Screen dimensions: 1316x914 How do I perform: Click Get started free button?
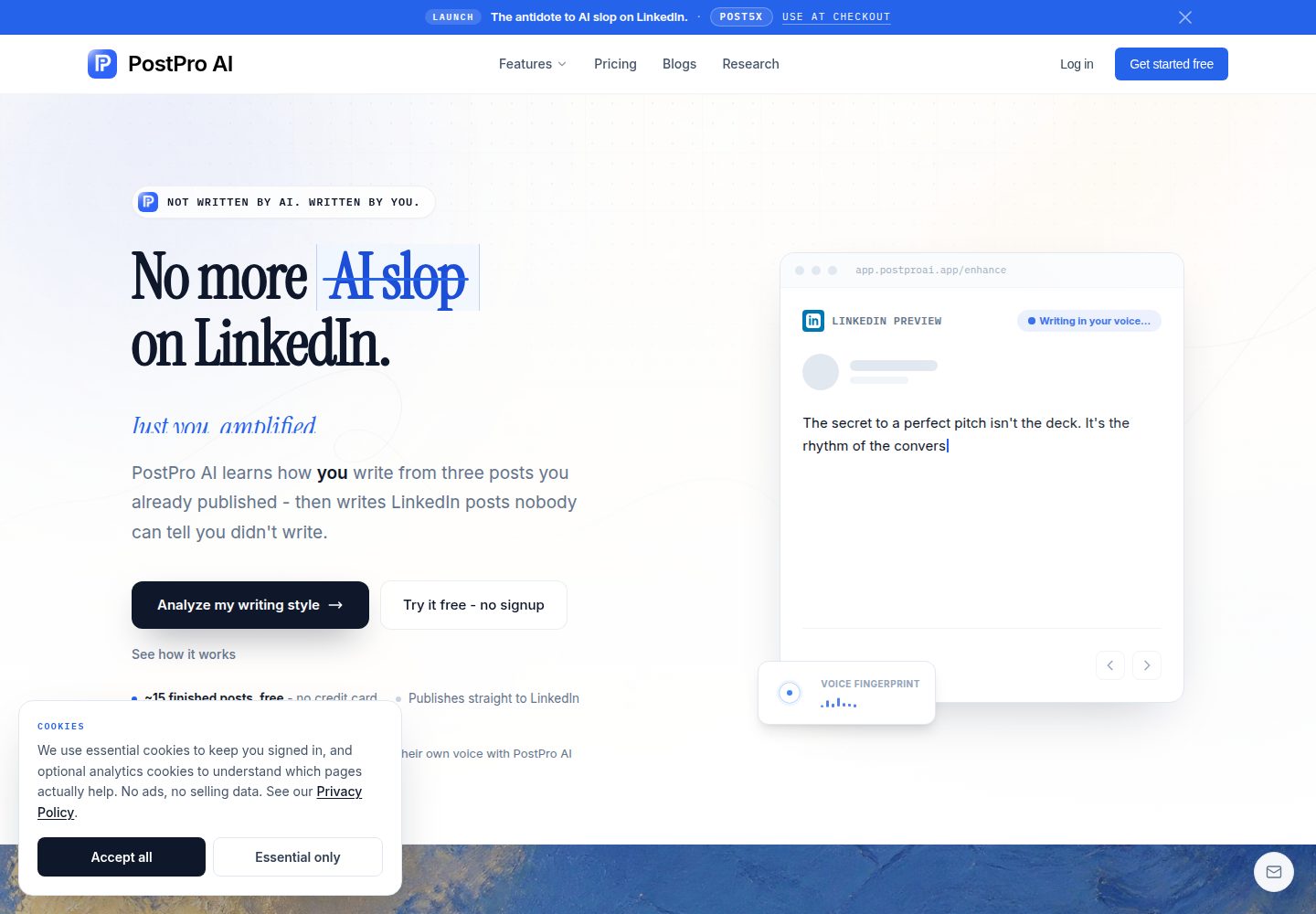pos(1172,64)
